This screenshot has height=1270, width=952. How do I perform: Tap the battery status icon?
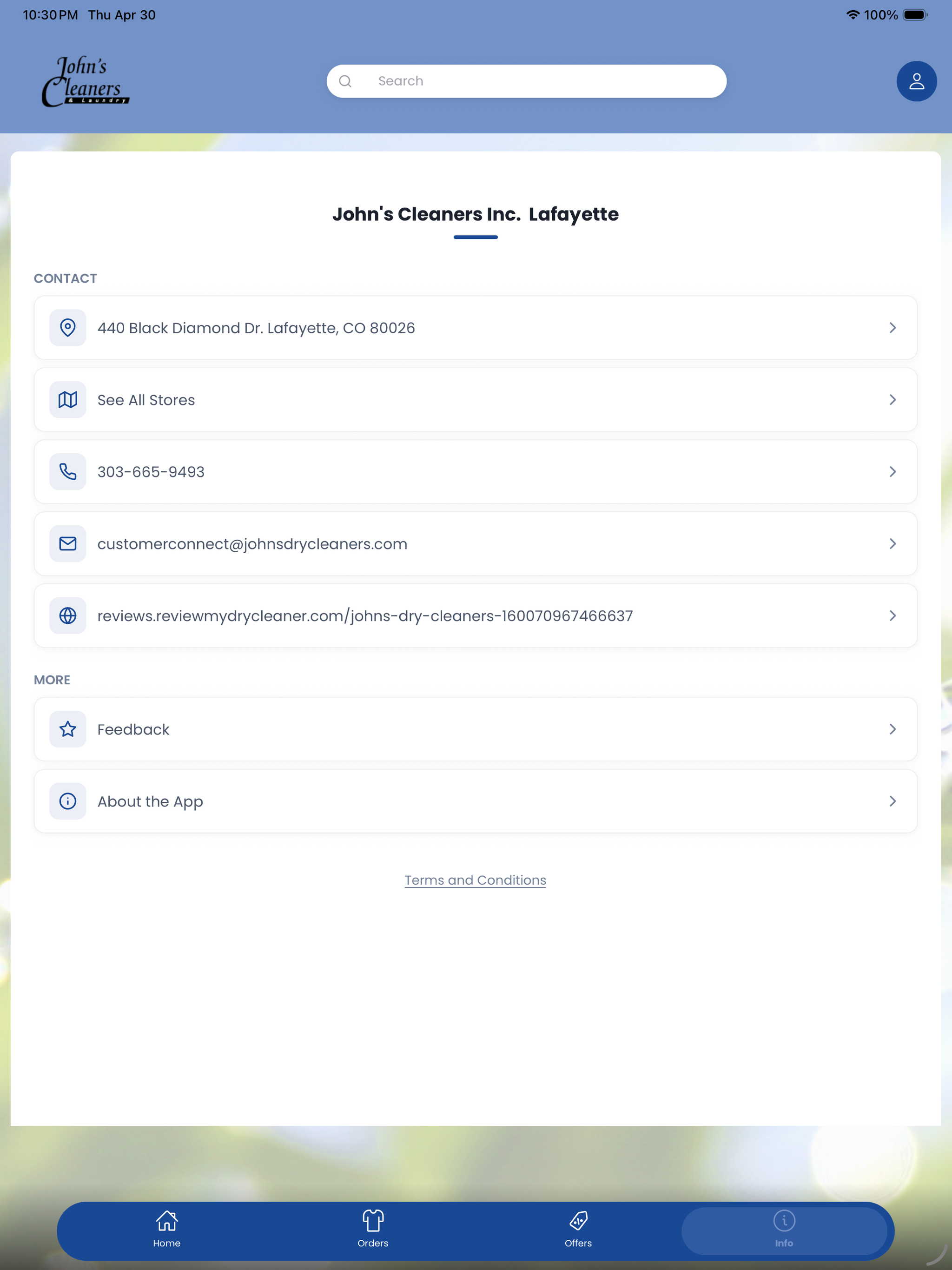(915, 15)
